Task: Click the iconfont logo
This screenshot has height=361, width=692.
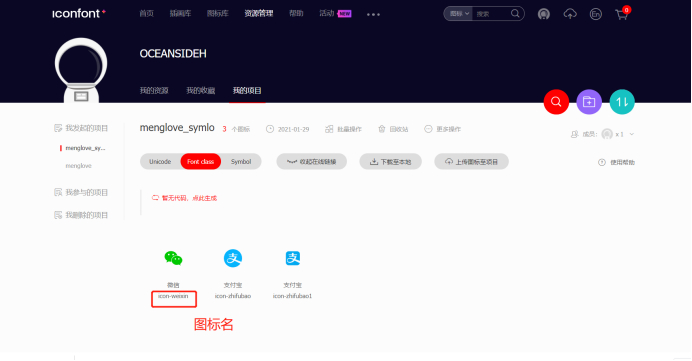Action: pos(79,14)
